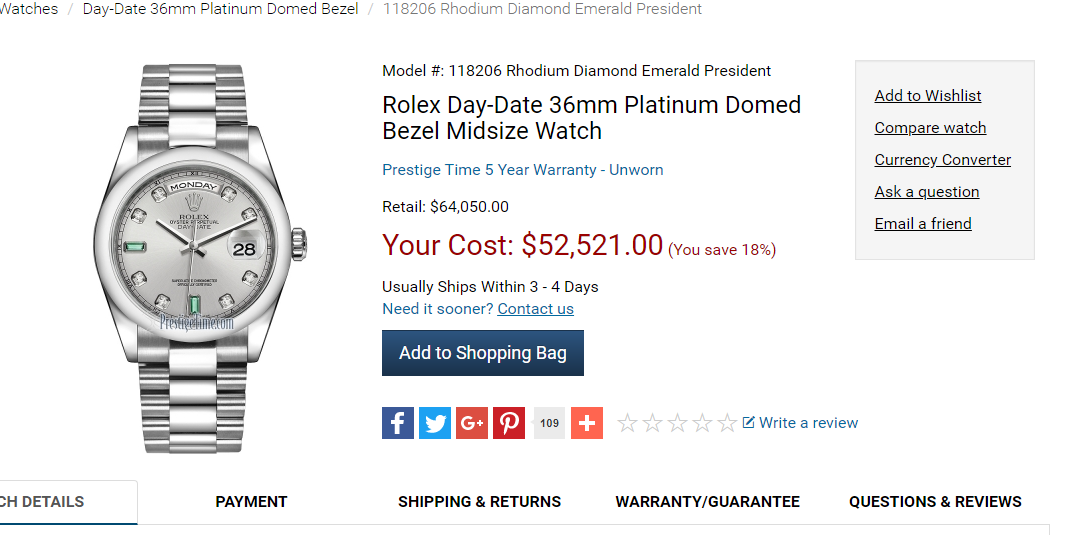
Task: Open the Currency Converter link
Action: click(942, 160)
